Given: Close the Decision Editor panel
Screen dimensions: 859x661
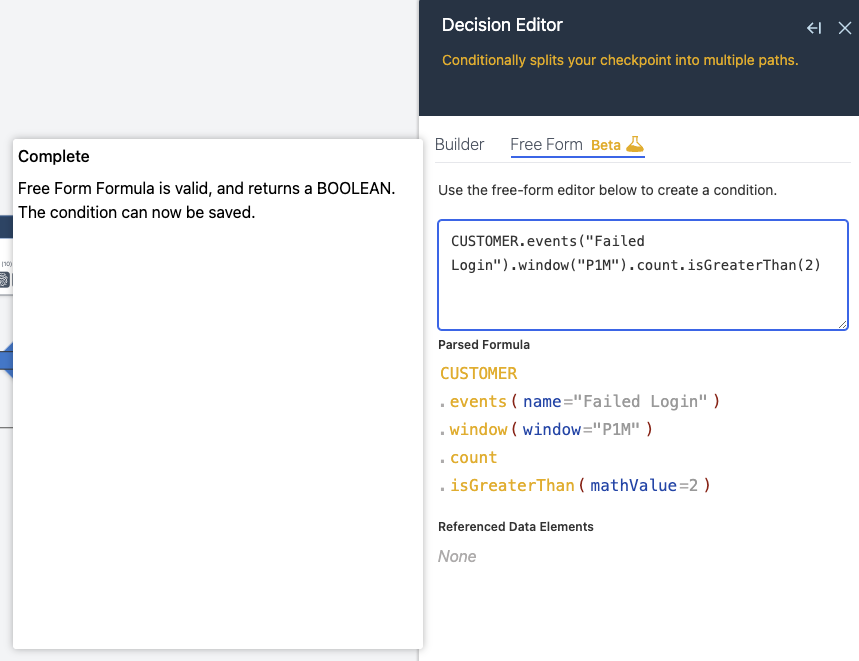Looking at the screenshot, I should pyautogui.click(x=845, y=28).
